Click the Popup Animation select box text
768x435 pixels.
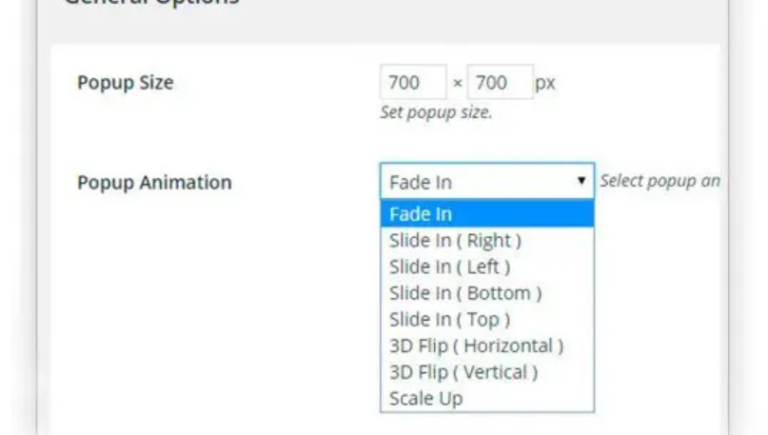(x=421, y=182)
